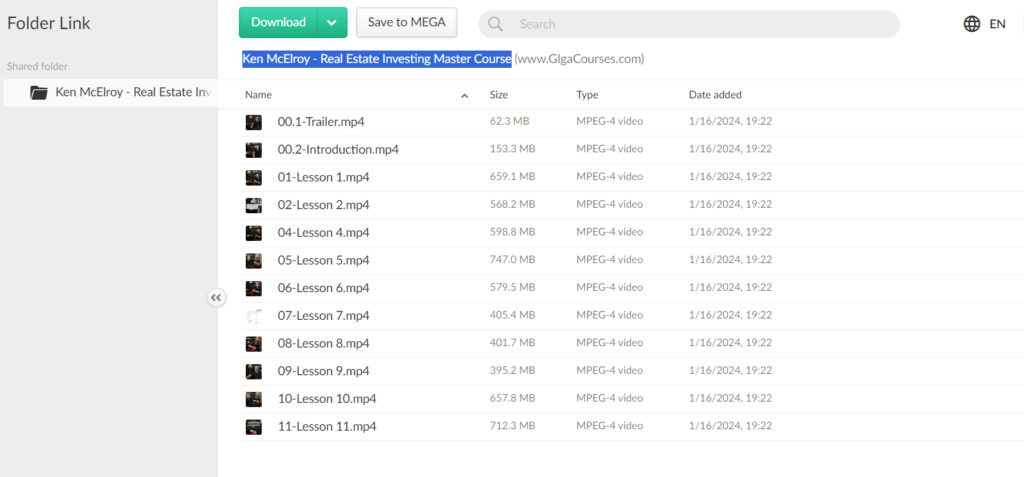This screenshot has width=1024, height=477.
Task: Focus the Search input field
Action: click(x=700, y=24)
